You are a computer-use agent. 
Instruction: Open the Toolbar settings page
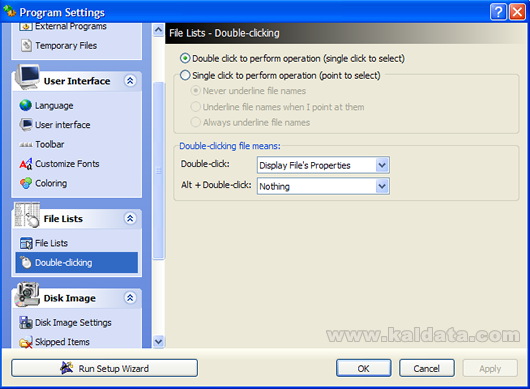coord(50,144)
